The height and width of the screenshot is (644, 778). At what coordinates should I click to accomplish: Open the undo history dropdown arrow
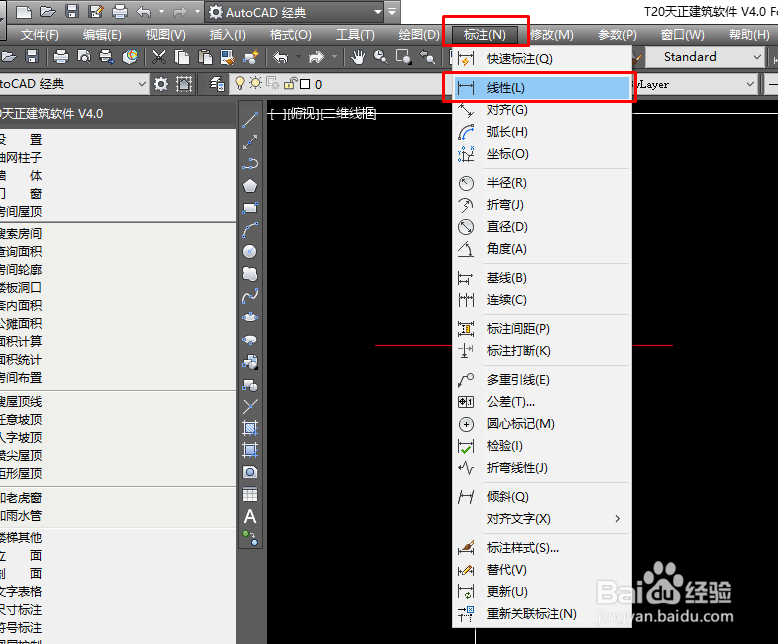pos(161,11)
